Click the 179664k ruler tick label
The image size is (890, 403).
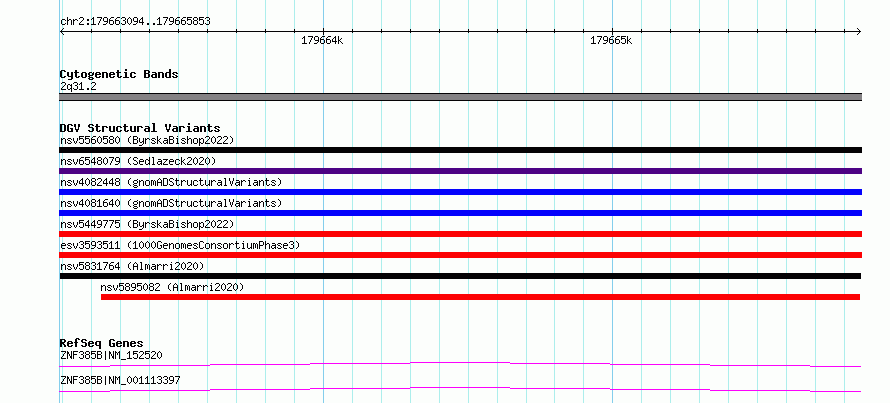pos(322,41)
